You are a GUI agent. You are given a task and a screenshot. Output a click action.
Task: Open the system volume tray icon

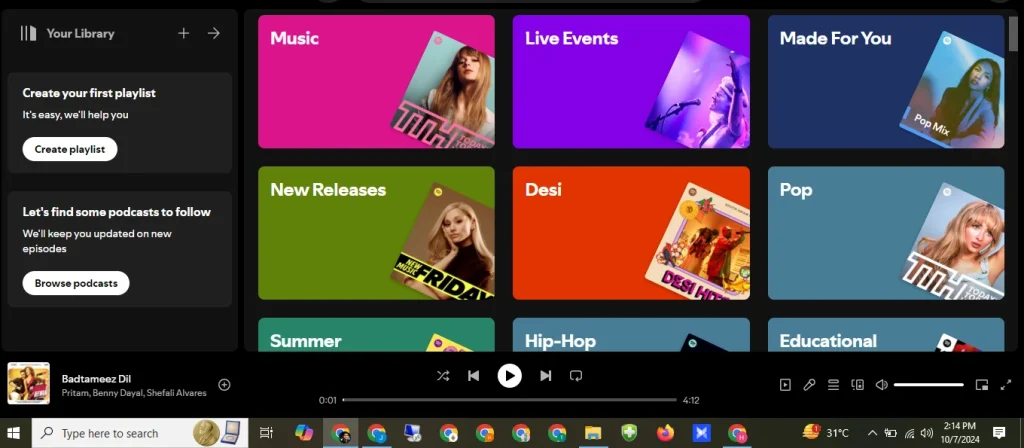coord(927,432)
